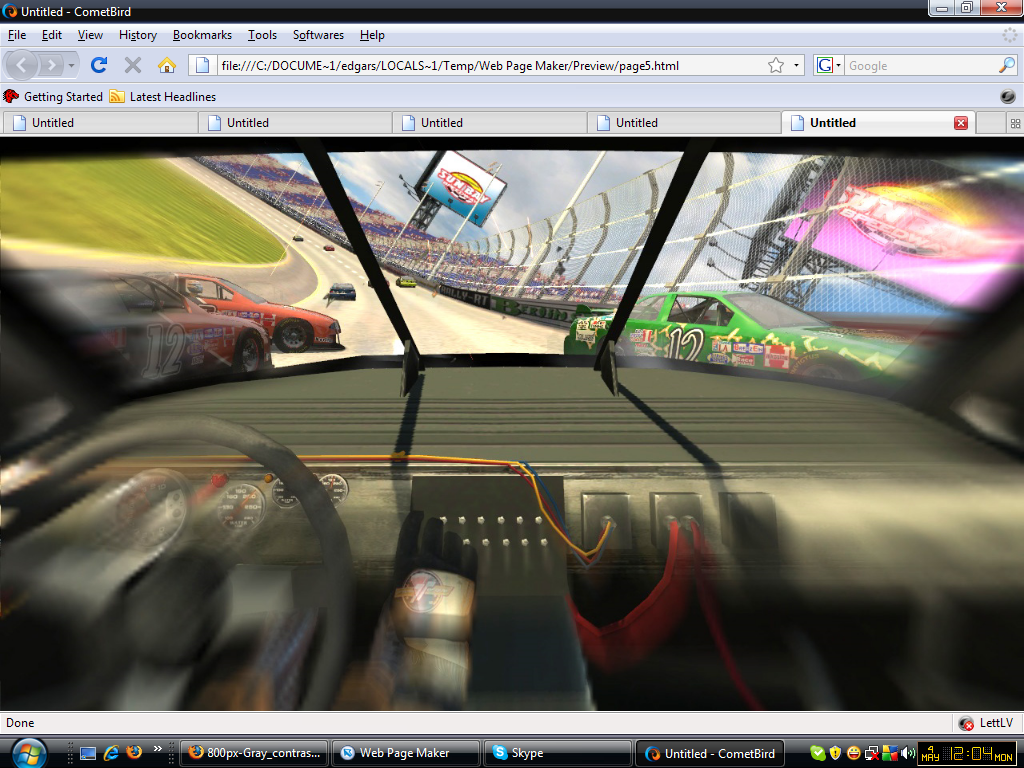The image size is (1024, 768).
Task: Open the back/forward history dropdown arrow
Action: pyautogui.click(x=71, y=65)
